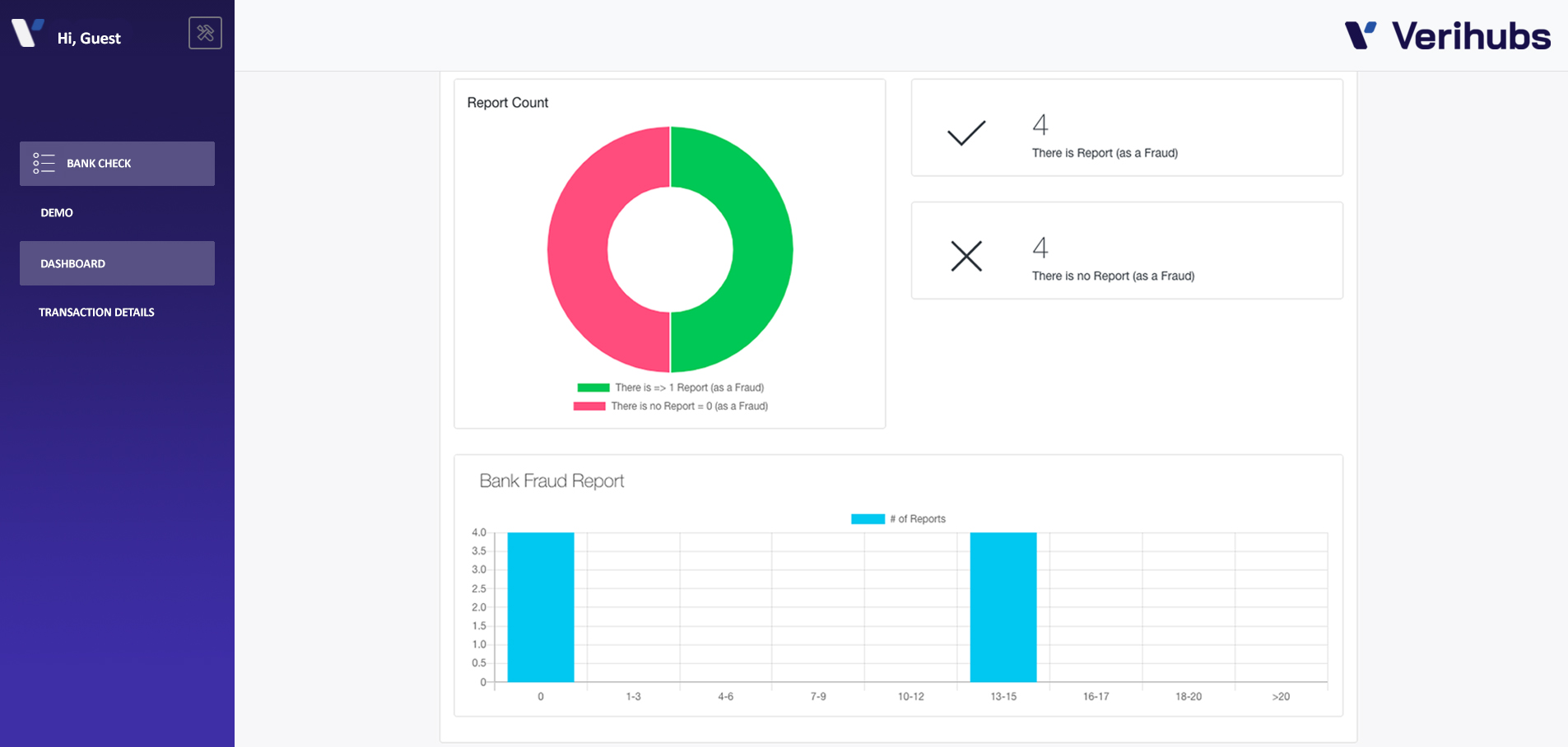Click the pink legend color box
The width and height of the screenshot is (1568, 747).
[x=589, y=406]
